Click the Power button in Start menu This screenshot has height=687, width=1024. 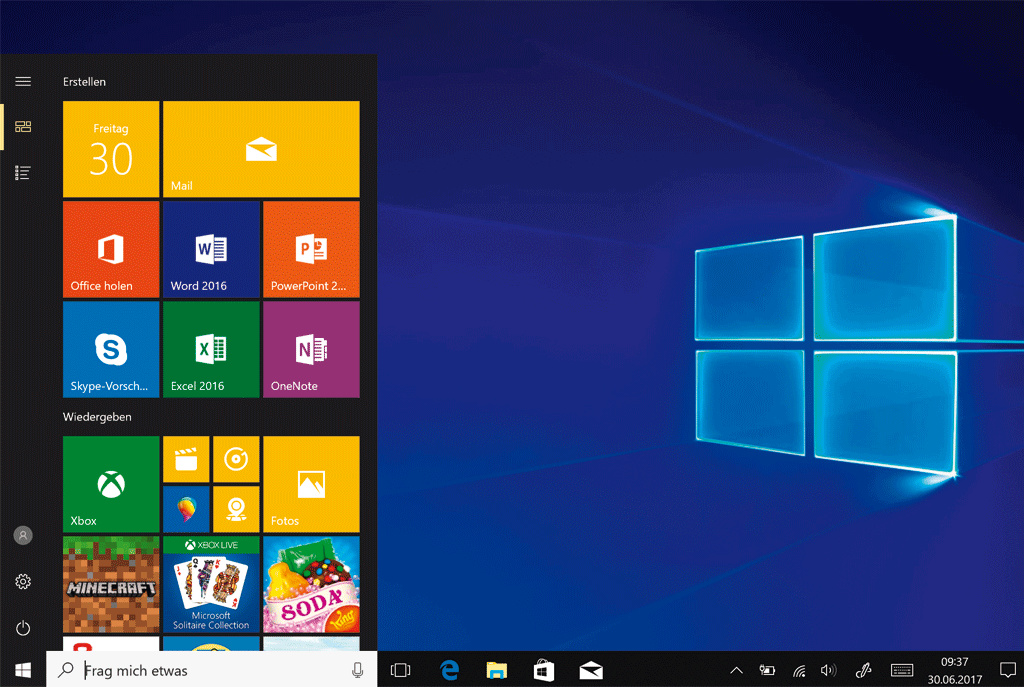(23, 628)
